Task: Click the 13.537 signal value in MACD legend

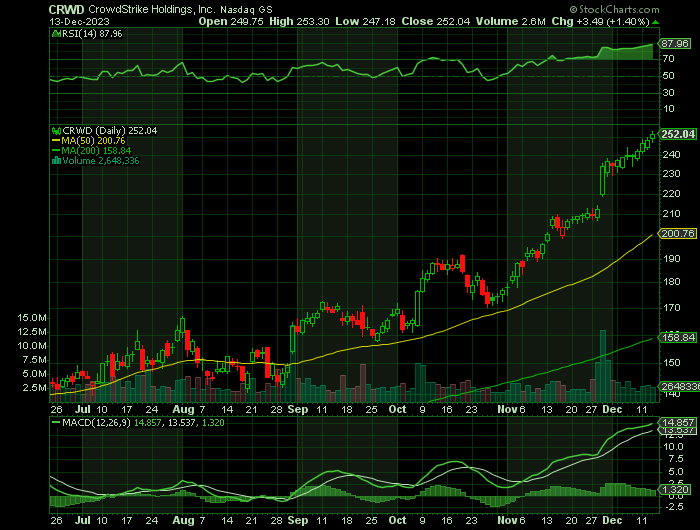Action: click(x=181, y=422)
